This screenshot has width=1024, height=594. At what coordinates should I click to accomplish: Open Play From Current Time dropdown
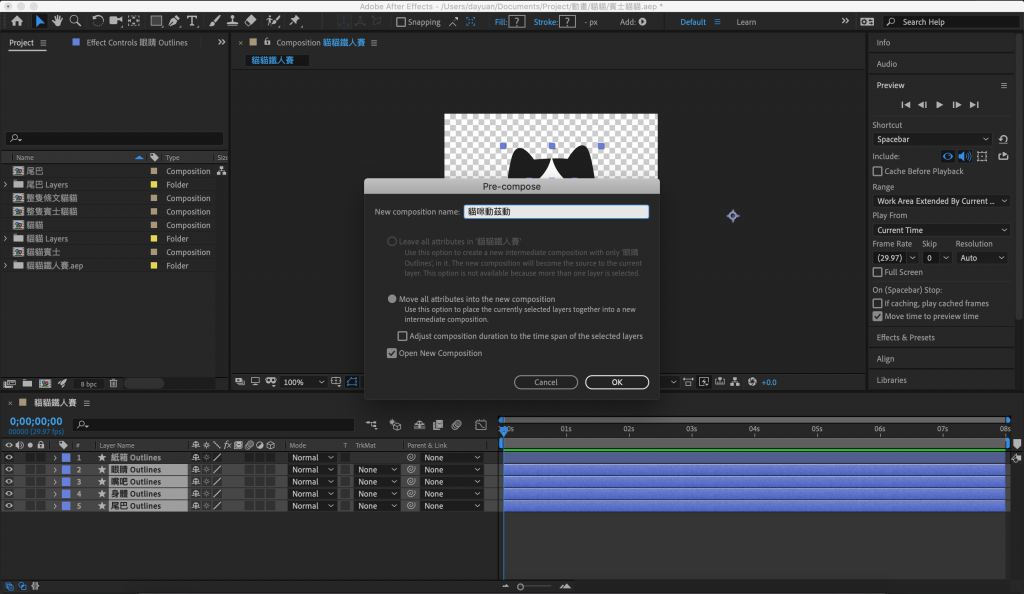(x=941, y=230)
